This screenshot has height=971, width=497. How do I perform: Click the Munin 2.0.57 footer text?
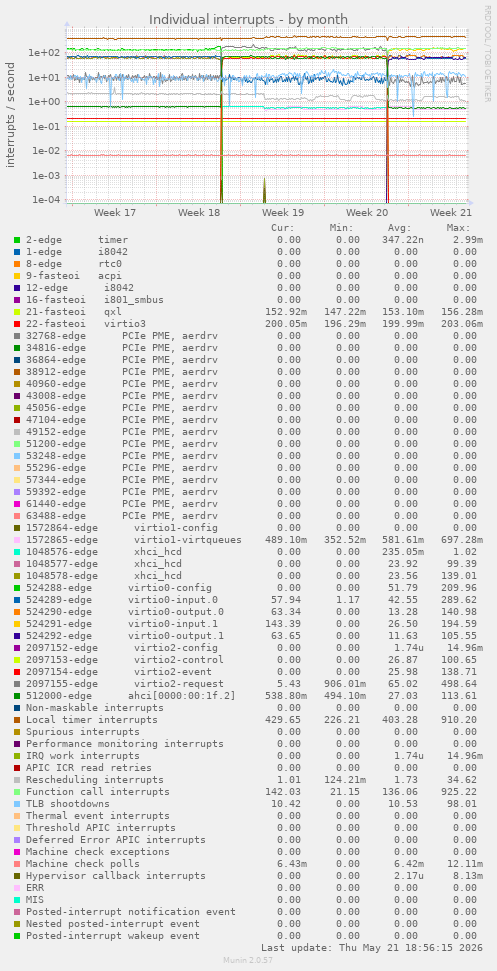click(x=248, y=960)
